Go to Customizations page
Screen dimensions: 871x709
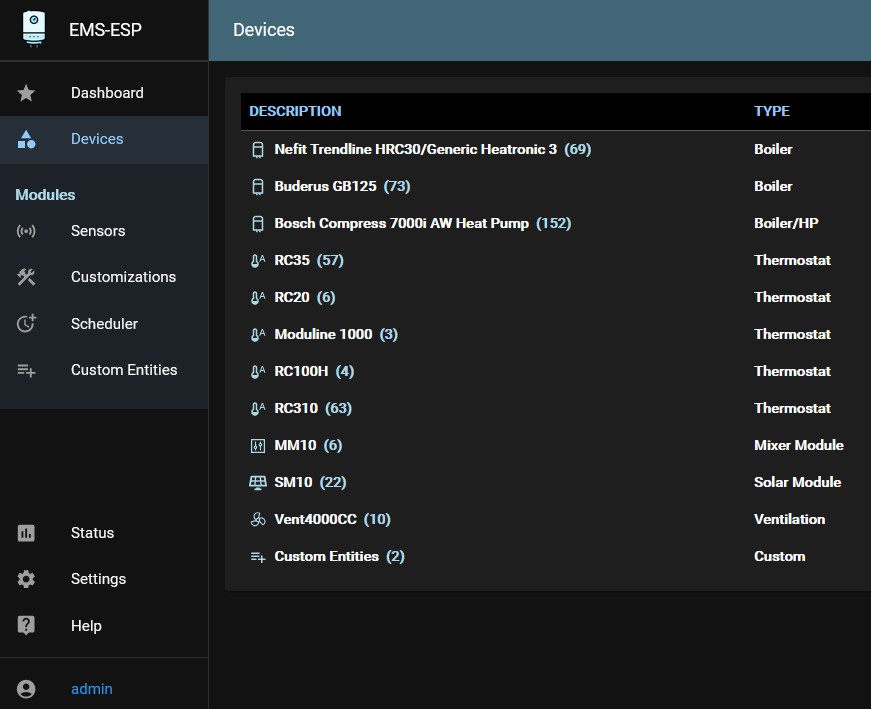coord(104,277)
